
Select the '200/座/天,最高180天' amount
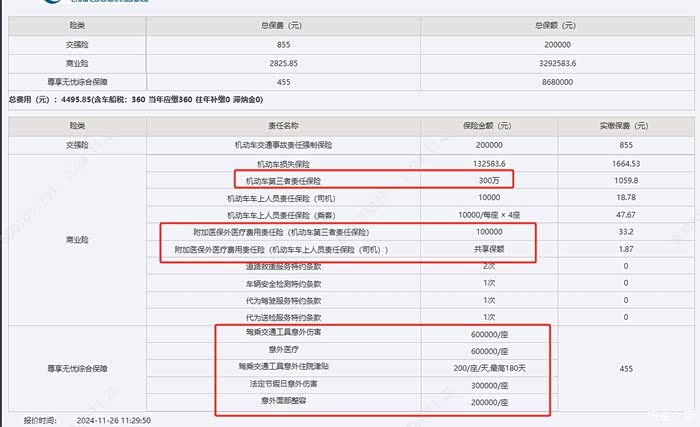pos(489,368)
